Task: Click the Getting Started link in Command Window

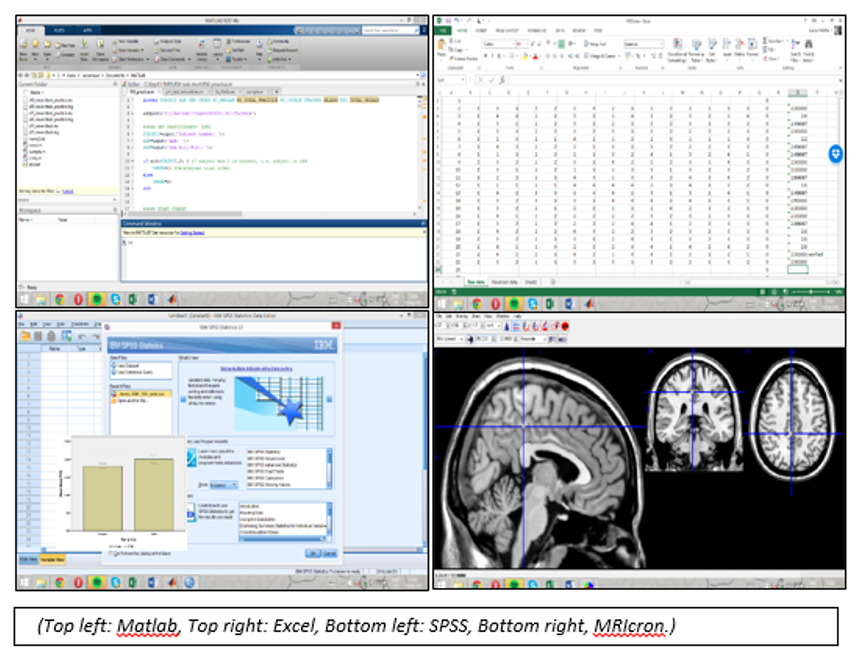Action: (x=190, y=232)
